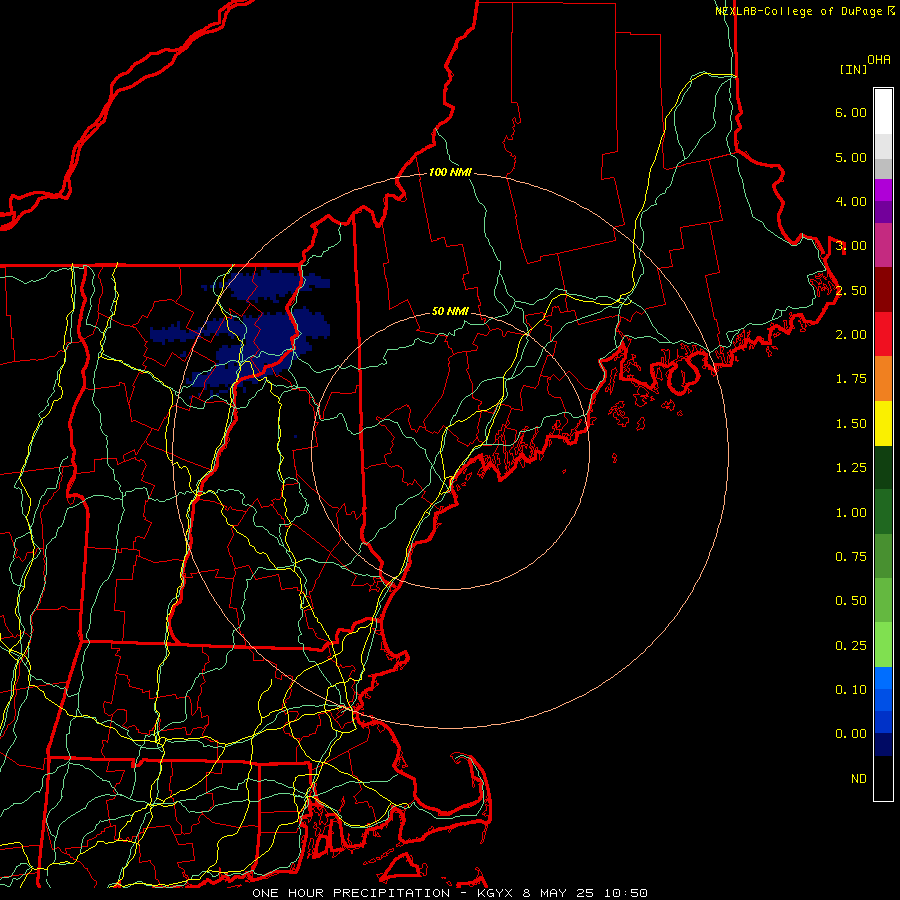
Task: Click the bright purple legend swatch
Action: tap(883, 190)
